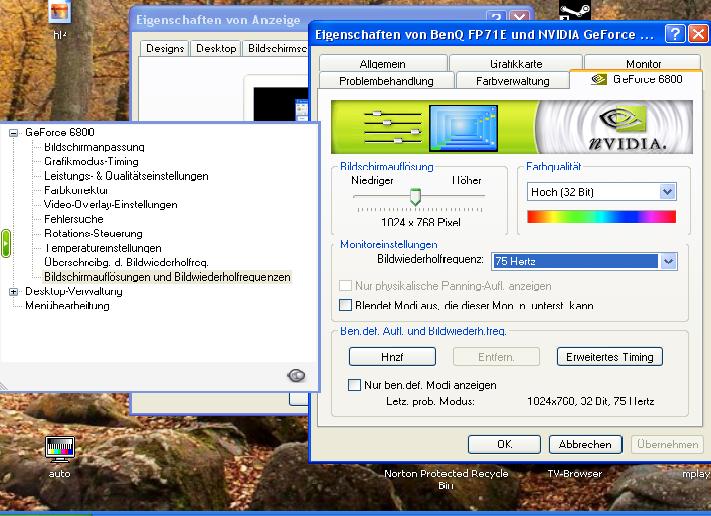Click the Abbrechen button
This screenshot has width=711, height=516.
pos(585,444)
